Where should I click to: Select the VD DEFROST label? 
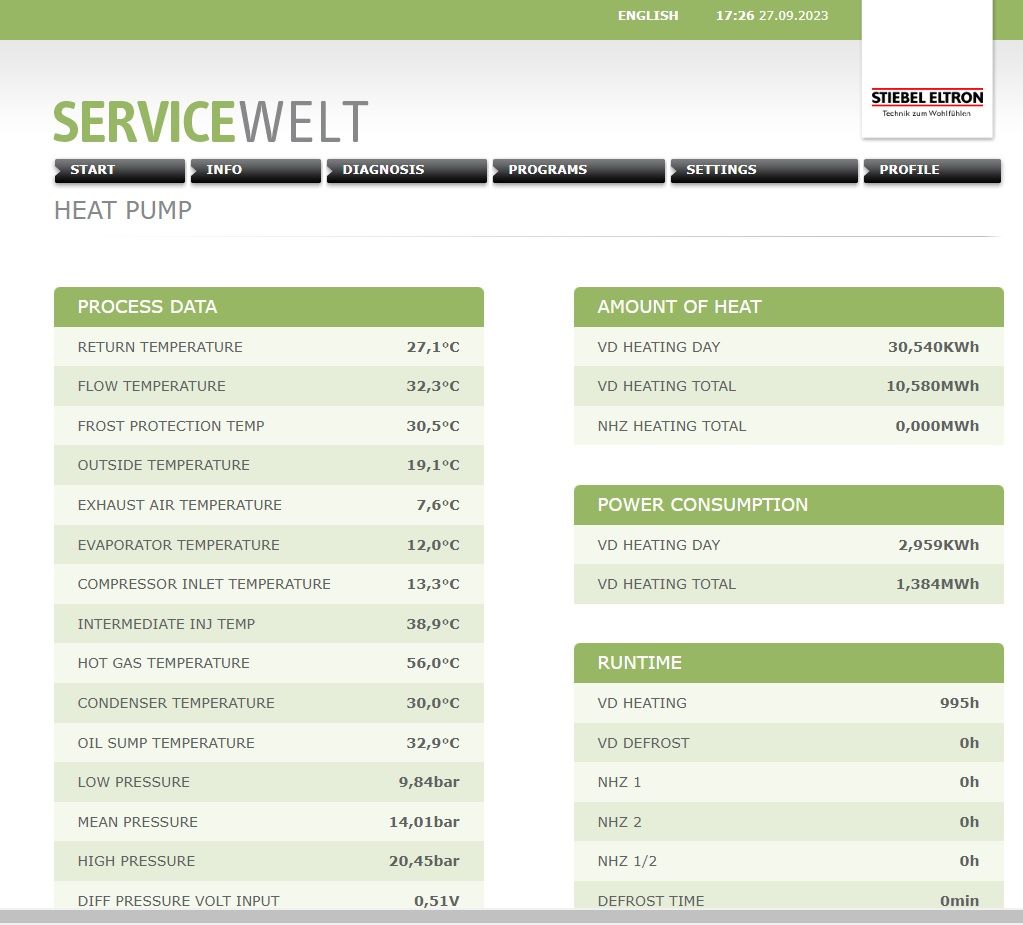click(643, 743)
